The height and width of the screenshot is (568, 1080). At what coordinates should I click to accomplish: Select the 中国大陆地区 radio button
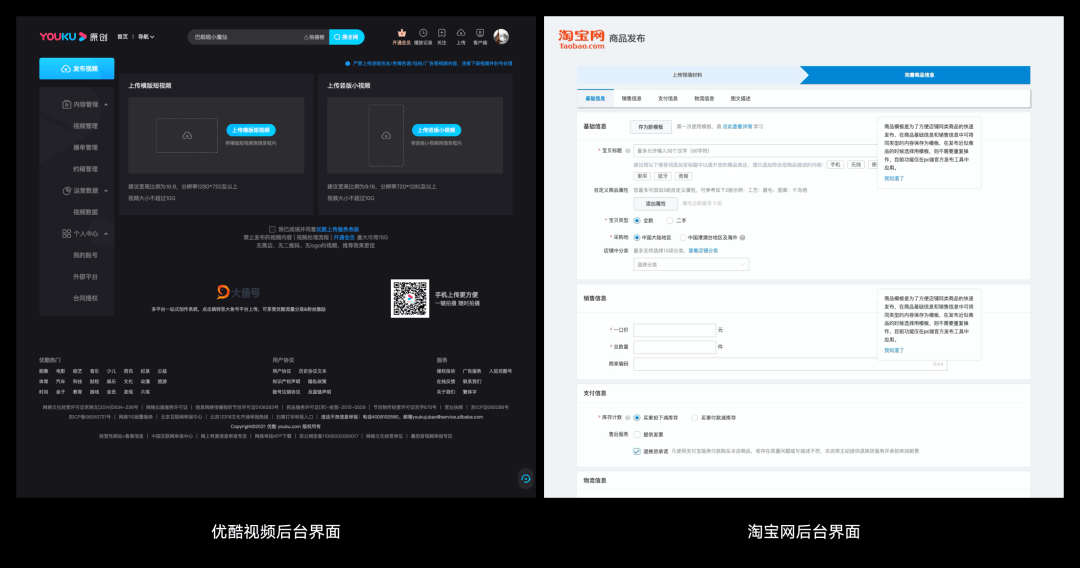point(636,238)
